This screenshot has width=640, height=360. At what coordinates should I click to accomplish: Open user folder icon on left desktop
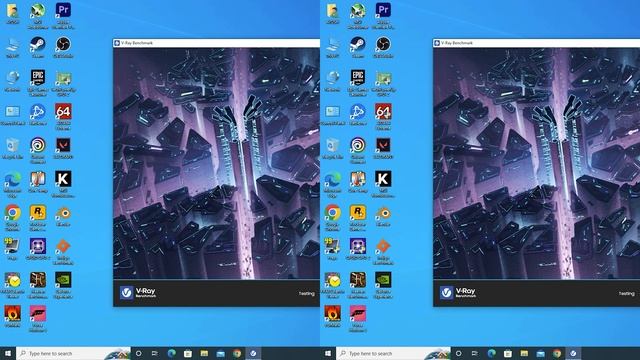(12, 10)
